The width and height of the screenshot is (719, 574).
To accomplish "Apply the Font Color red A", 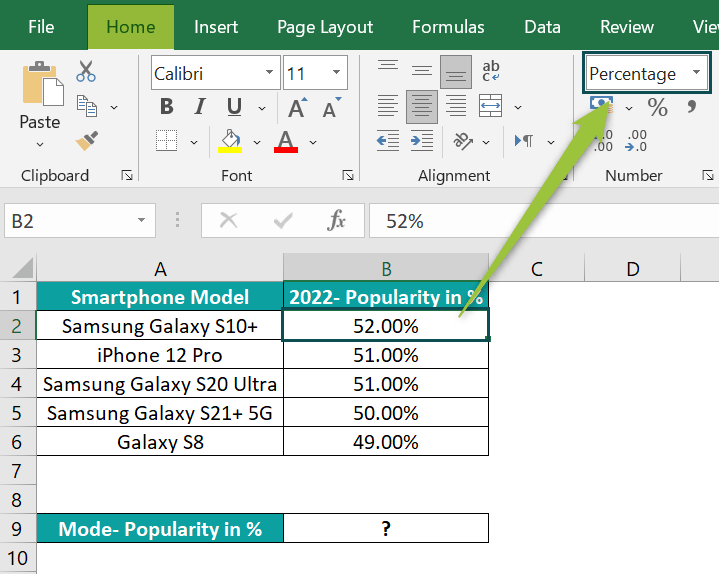I will click(x=286, y=141).
